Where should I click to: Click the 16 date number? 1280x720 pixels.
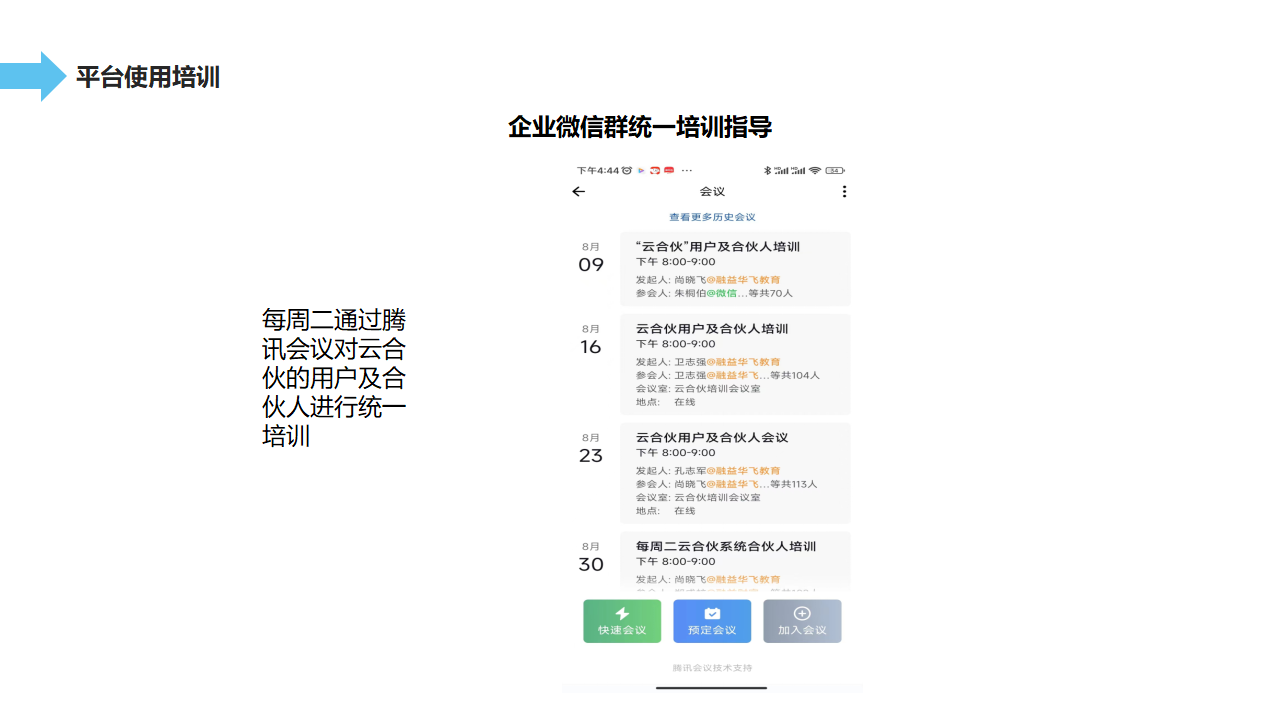[591, 347]
